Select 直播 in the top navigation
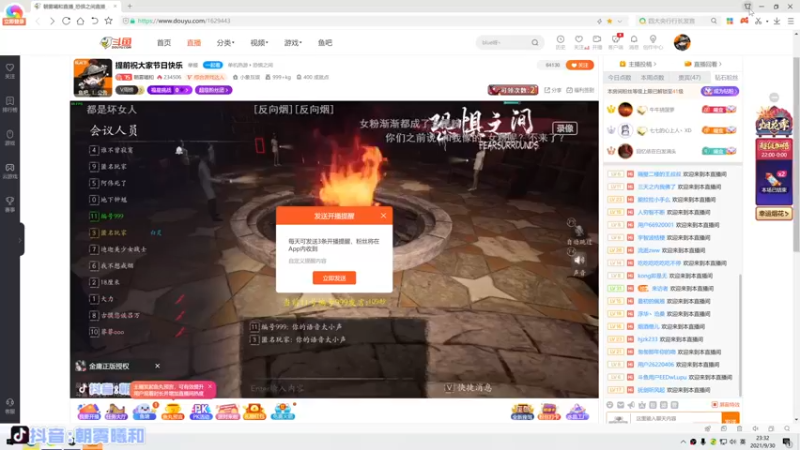 click(x=194, y=43)
